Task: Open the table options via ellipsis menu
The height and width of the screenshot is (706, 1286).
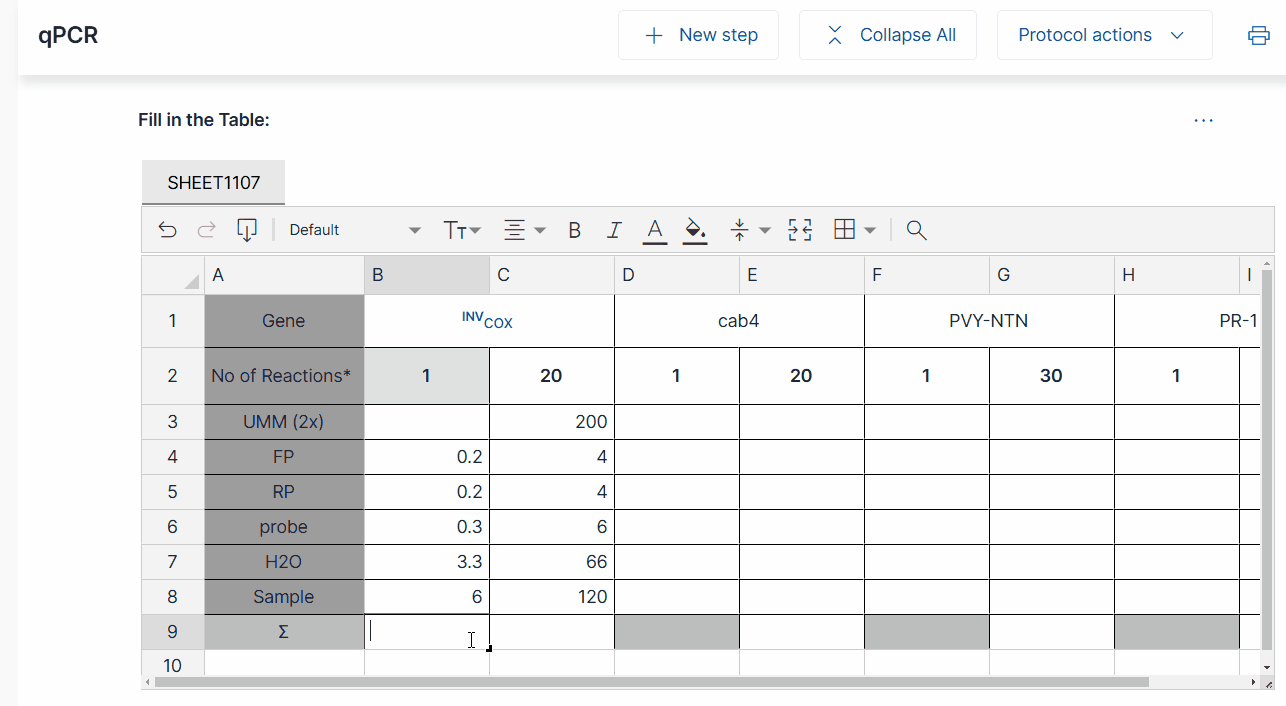Action: tap(1204, 120)
